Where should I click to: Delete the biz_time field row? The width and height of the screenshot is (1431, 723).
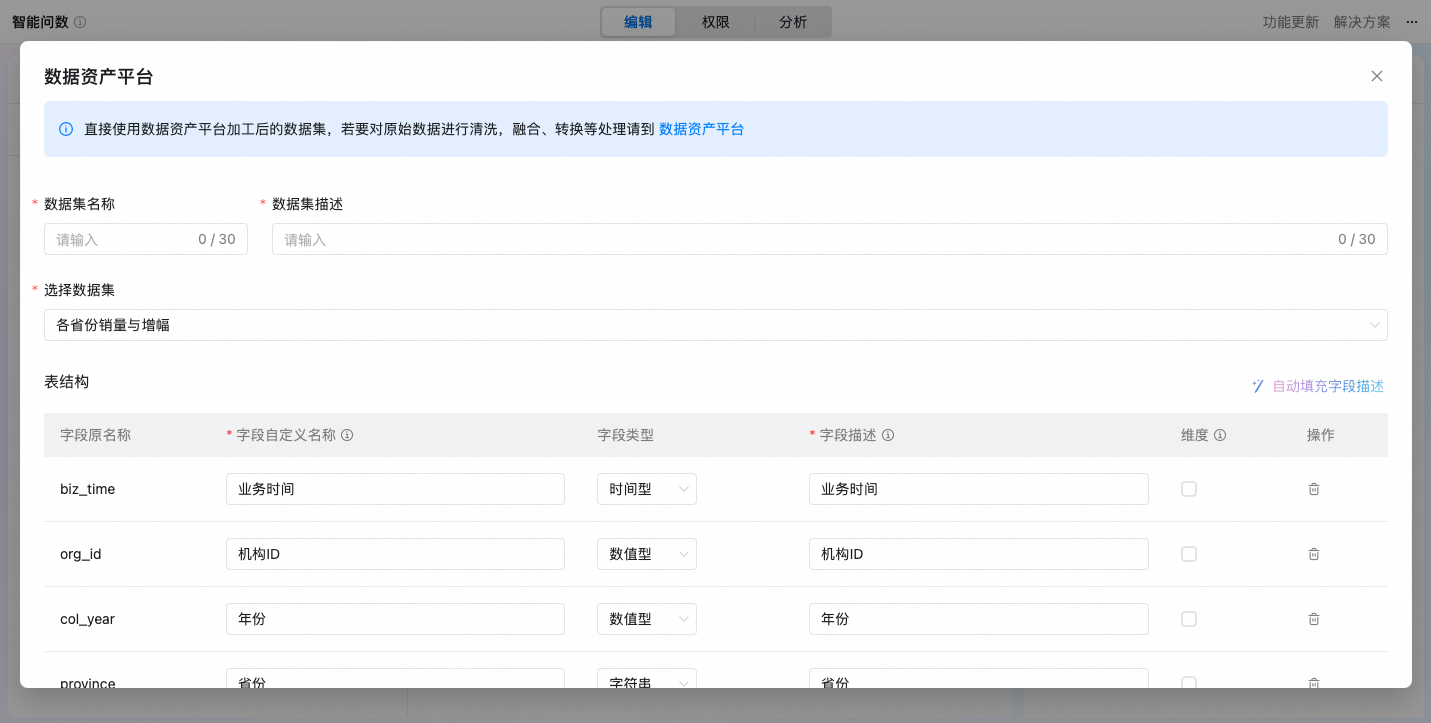pos(1314,489)
